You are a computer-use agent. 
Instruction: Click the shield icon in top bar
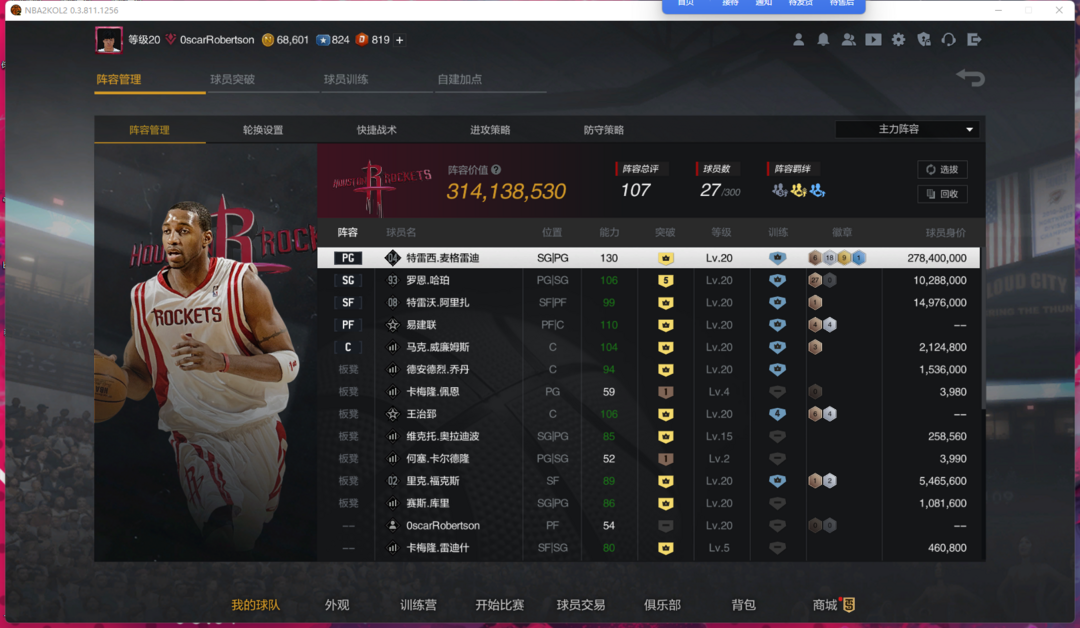924,40
